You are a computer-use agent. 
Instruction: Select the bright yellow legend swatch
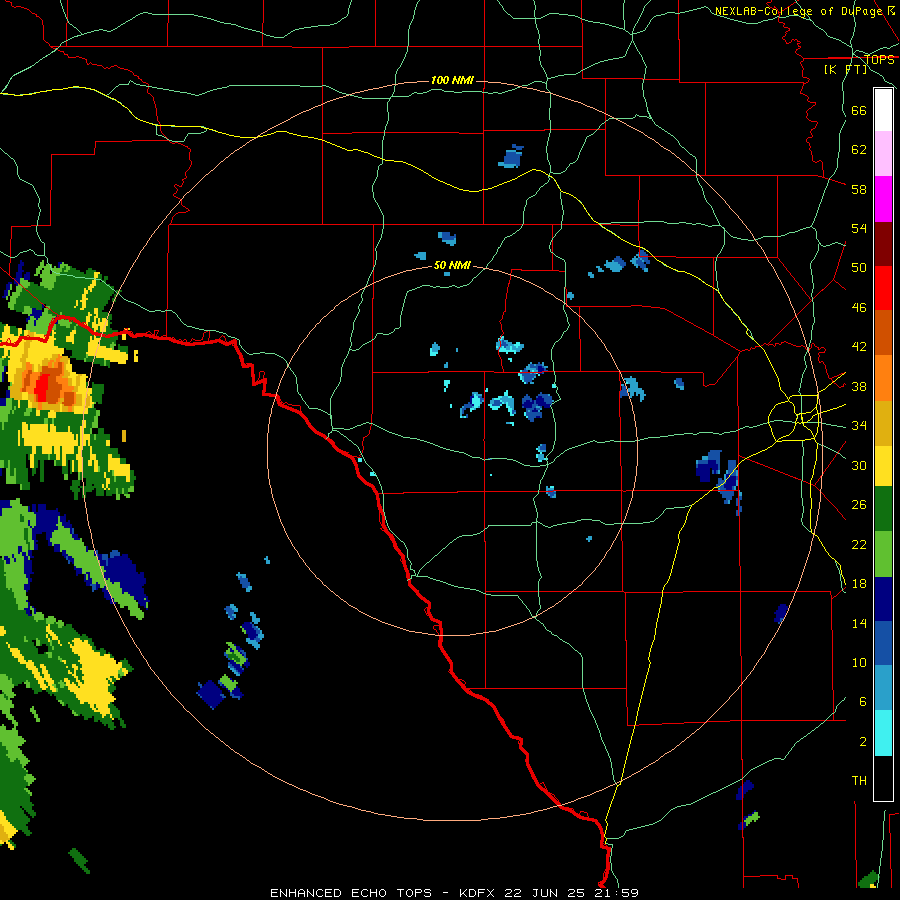click(x=883, y=465)
